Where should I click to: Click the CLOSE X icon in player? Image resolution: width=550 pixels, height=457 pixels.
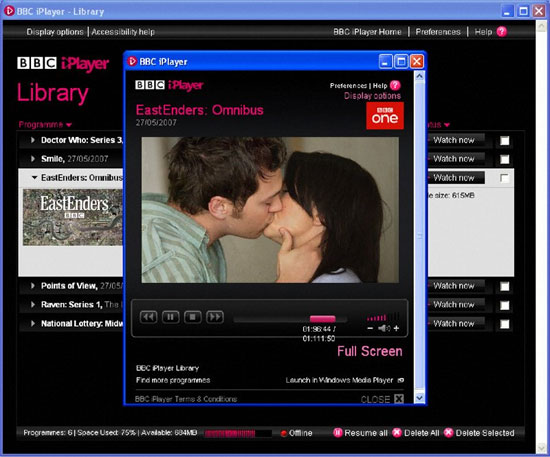pyautogui.click(x=399, y=399)
